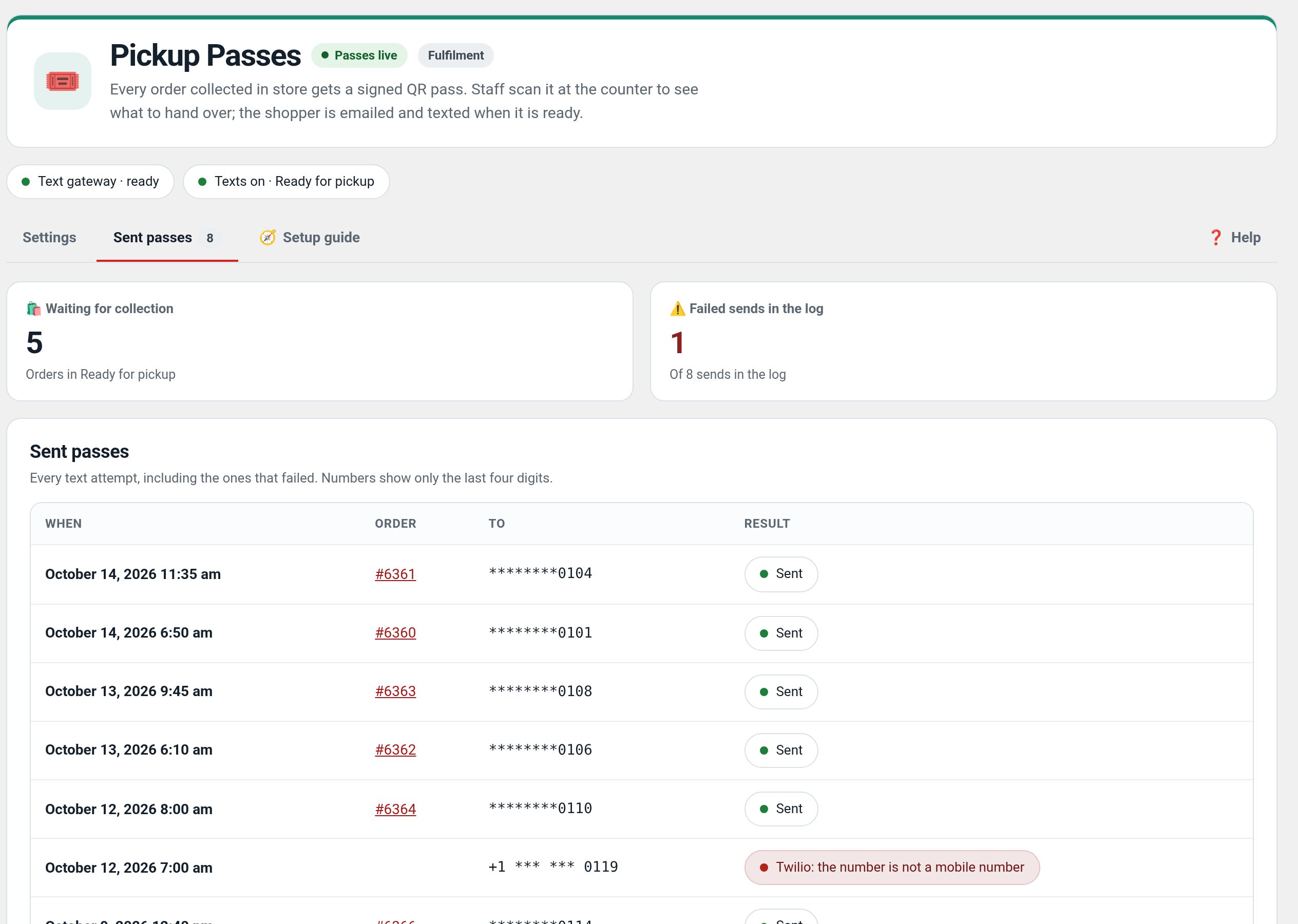Click the masked number ********0104
Image resolution: width=1298 pixels, height=924 pixels.
pos(541,573)
